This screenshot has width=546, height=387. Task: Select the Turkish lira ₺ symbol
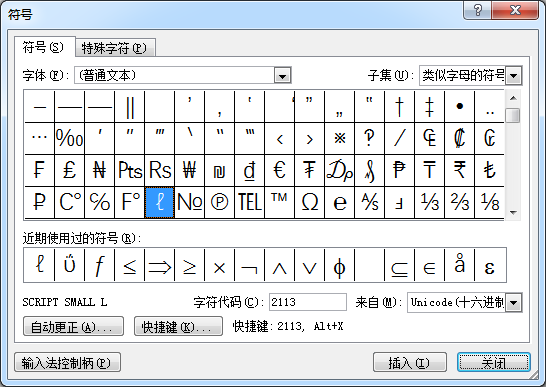point(489,171)
